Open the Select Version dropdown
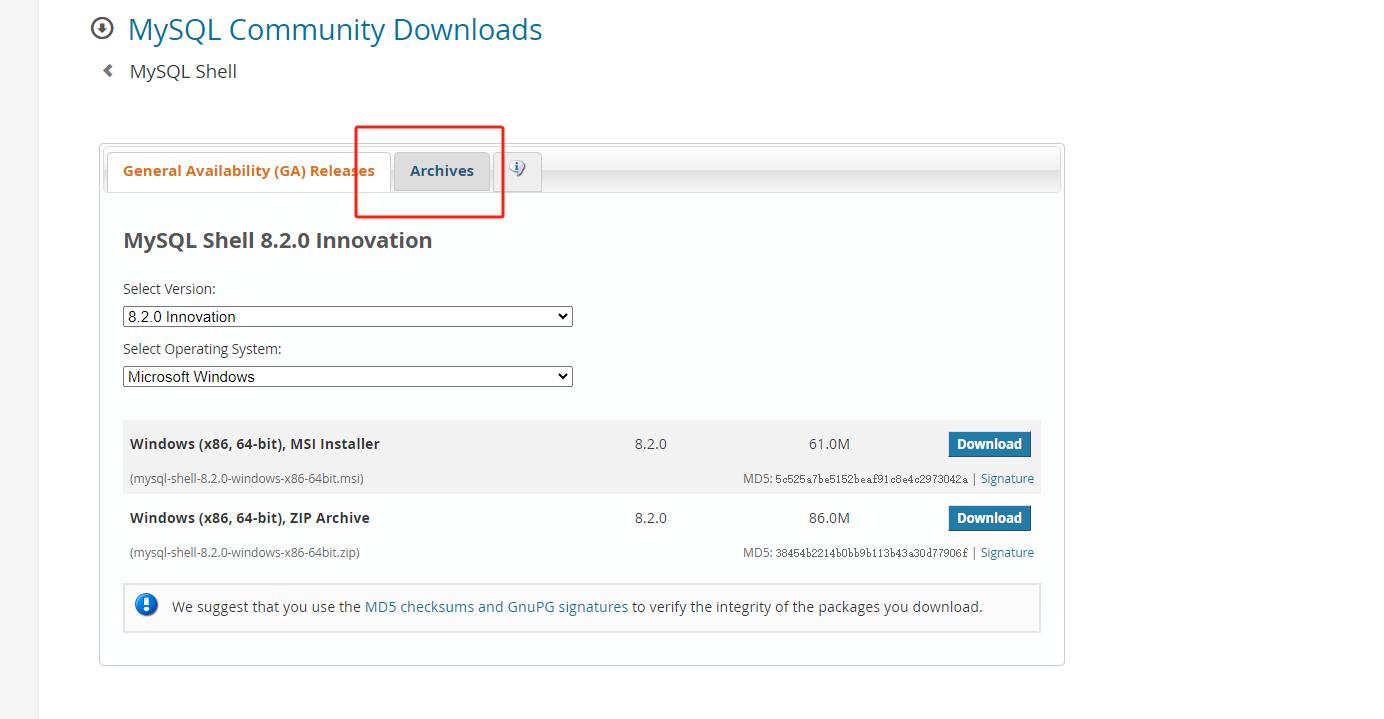 point(348,316)
